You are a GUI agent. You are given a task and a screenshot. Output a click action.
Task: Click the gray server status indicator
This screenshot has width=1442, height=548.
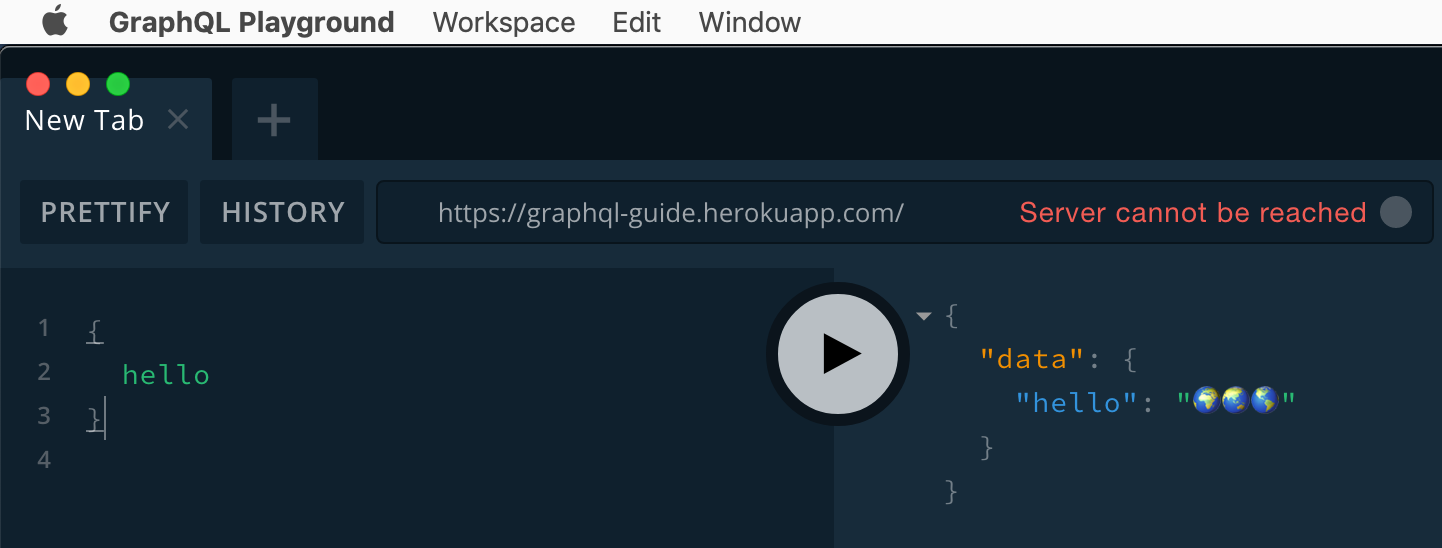pyautogui.click(x=1396, y=212)
